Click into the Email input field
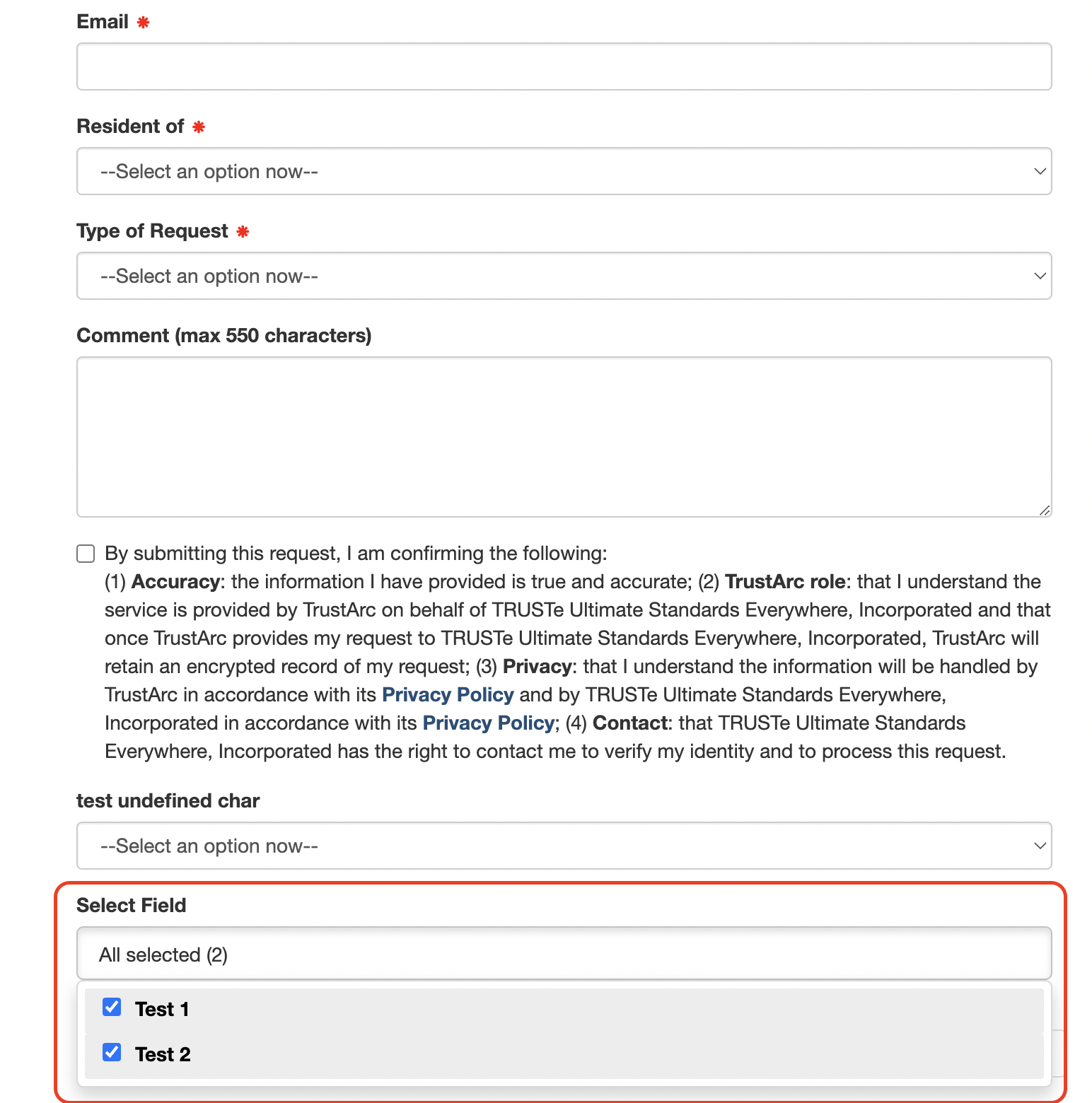 coord(564,66)
